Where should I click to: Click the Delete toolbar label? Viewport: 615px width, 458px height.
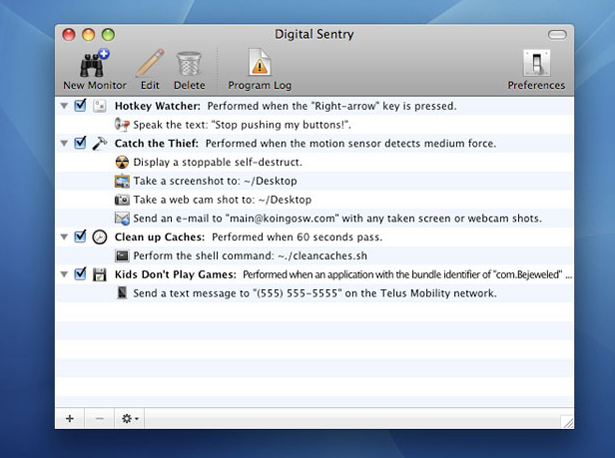[189, 85]
